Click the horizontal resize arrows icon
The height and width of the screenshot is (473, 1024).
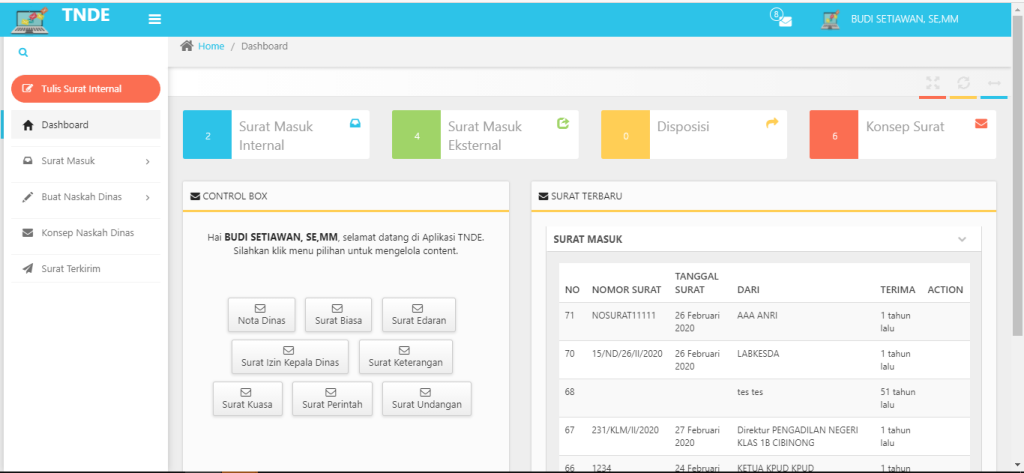[993, 83]
